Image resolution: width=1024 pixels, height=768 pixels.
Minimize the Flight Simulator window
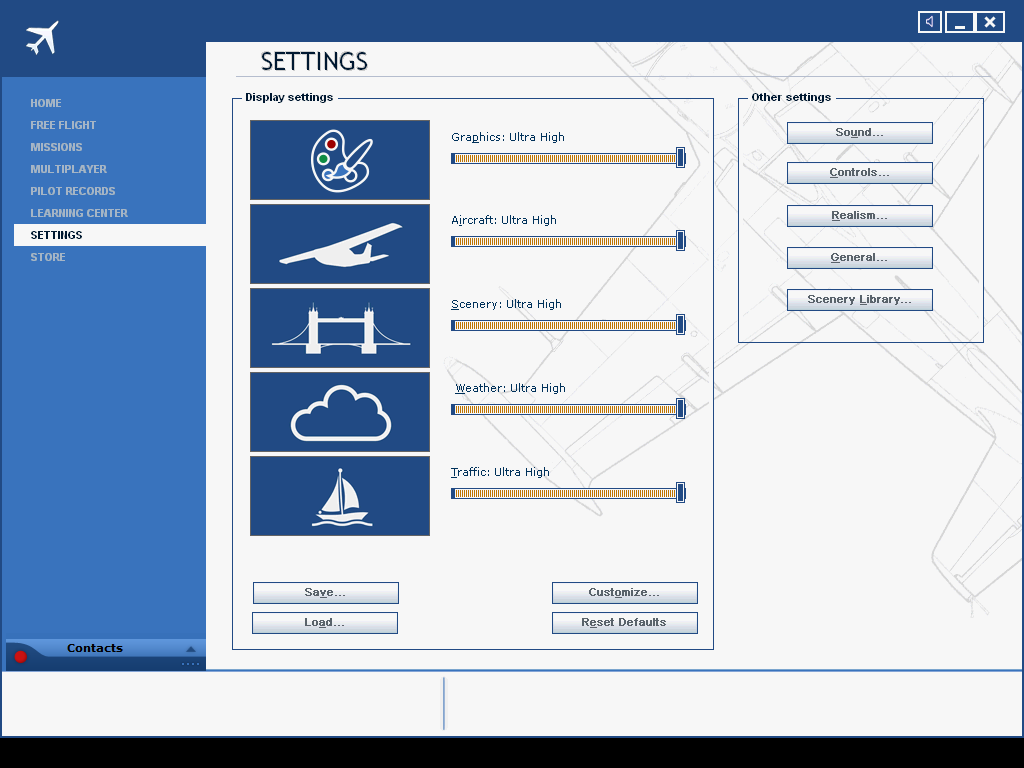960,22
